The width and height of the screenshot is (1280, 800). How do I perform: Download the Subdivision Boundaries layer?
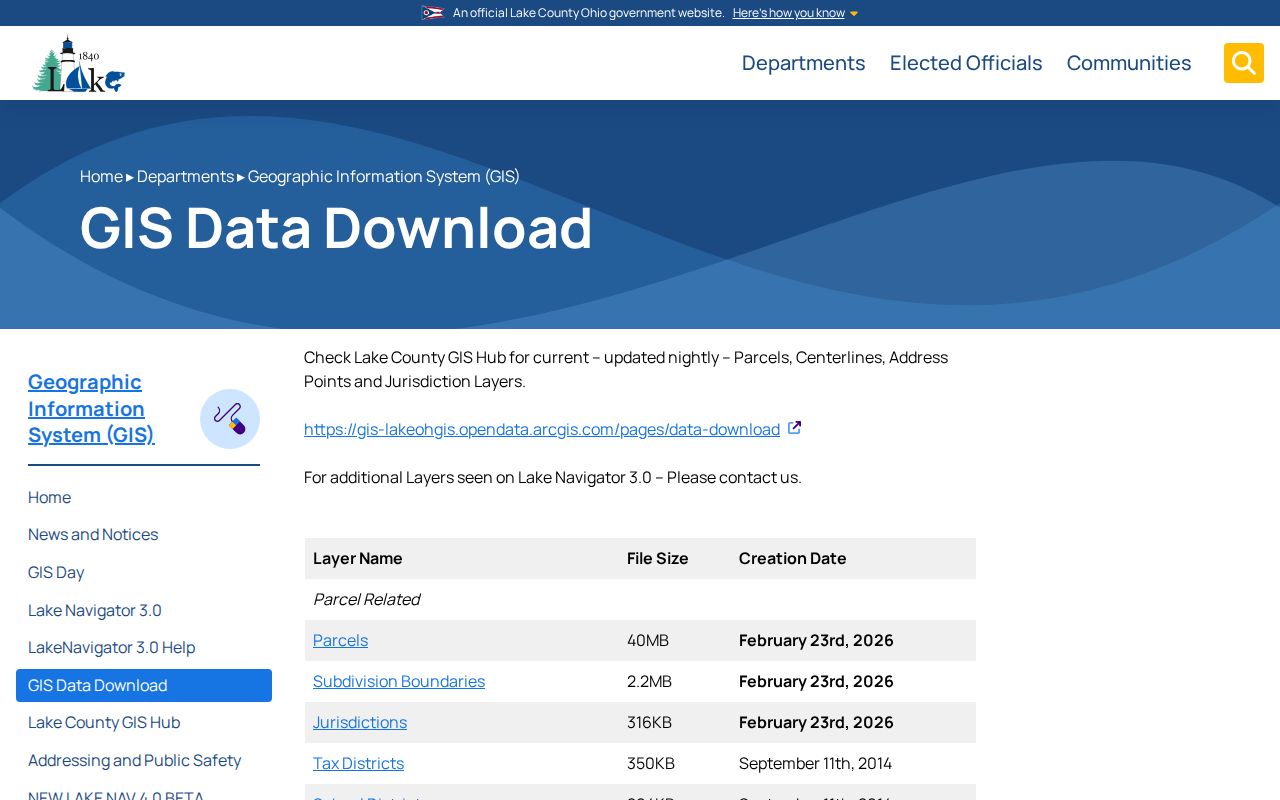399,681
